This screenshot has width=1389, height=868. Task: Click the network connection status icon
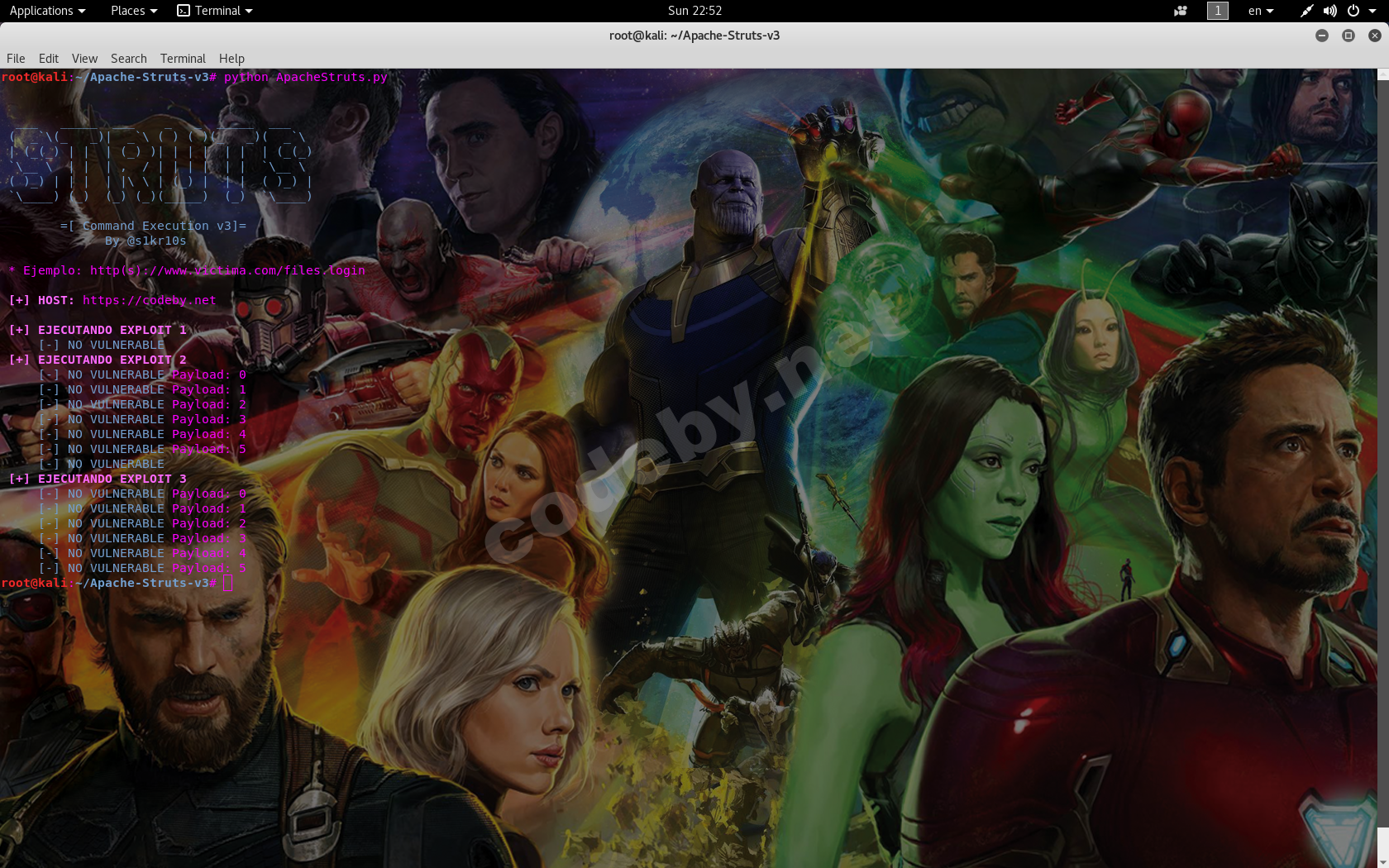1306,11
